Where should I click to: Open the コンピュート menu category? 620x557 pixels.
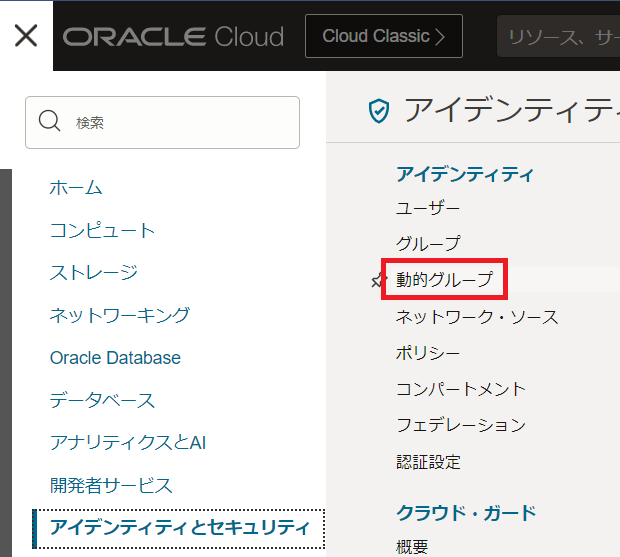pyautogui.click(x=102, y=230)
